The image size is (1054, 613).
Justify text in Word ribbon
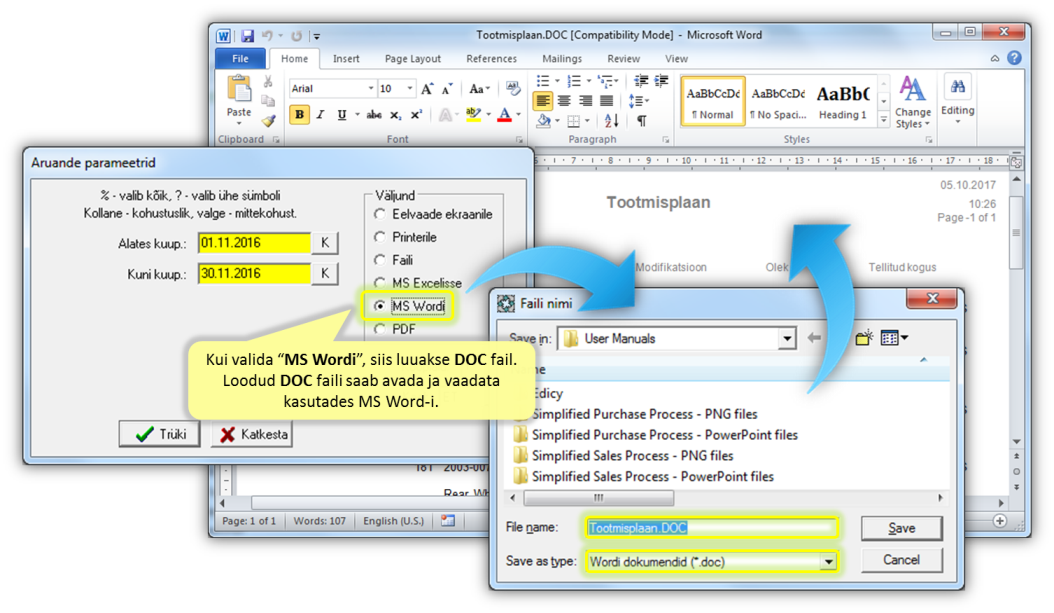pos(606,101)
